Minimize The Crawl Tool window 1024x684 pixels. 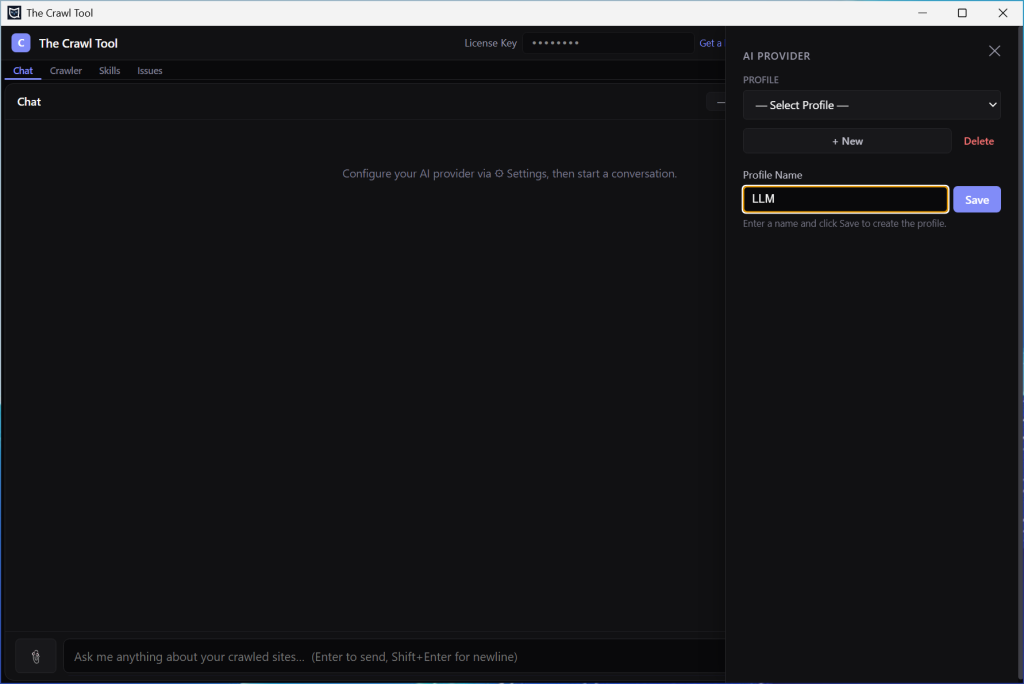tap(922, 13)
